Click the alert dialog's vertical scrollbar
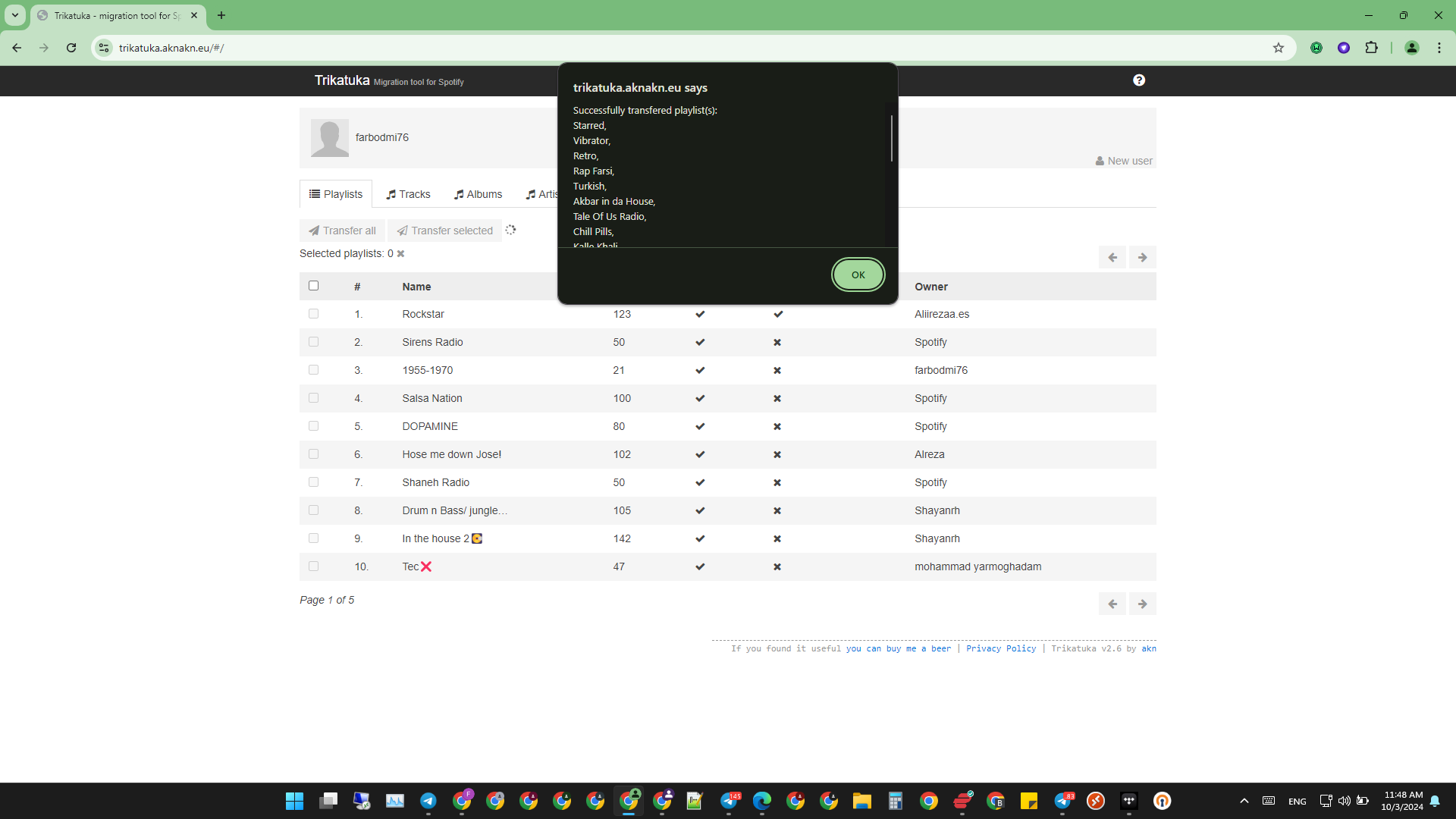The width and height of the screenshot is (1456, 819). [891, 138]
